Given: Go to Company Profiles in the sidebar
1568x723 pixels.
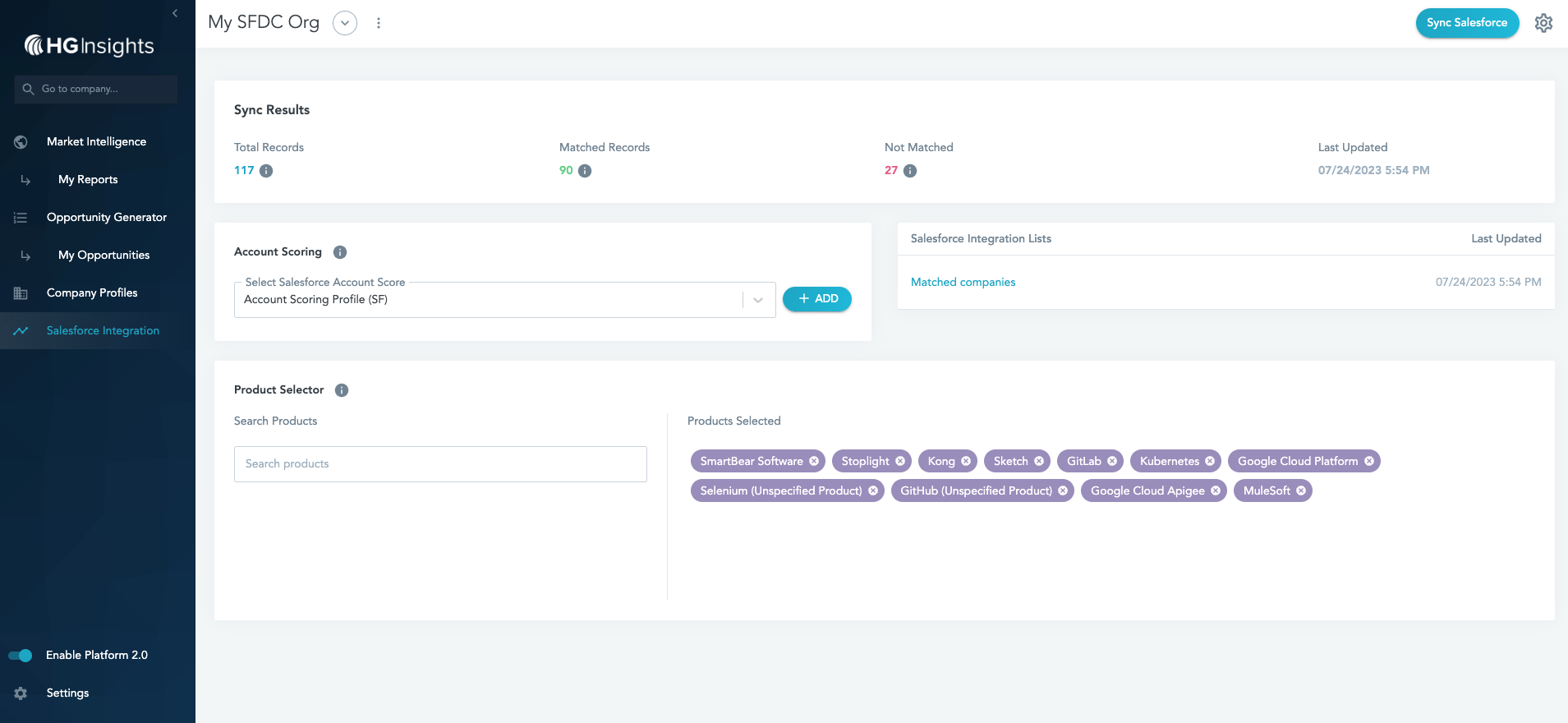Looking at the screenshot, I should point(92,292).
